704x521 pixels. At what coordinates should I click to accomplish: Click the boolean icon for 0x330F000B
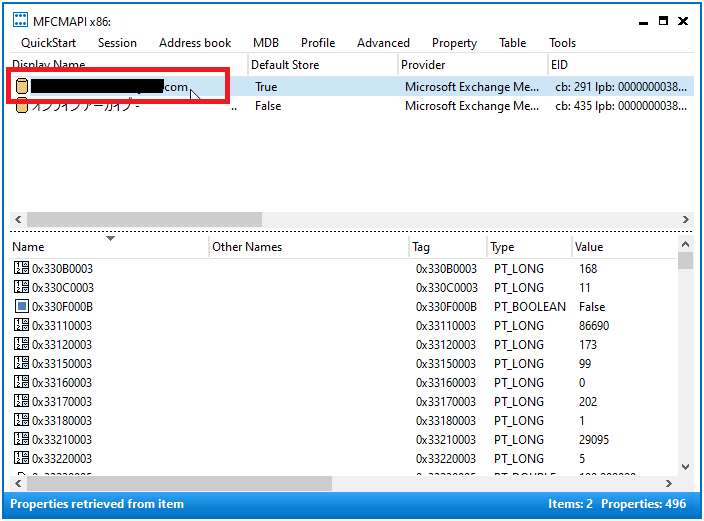[x=21, y=306]
